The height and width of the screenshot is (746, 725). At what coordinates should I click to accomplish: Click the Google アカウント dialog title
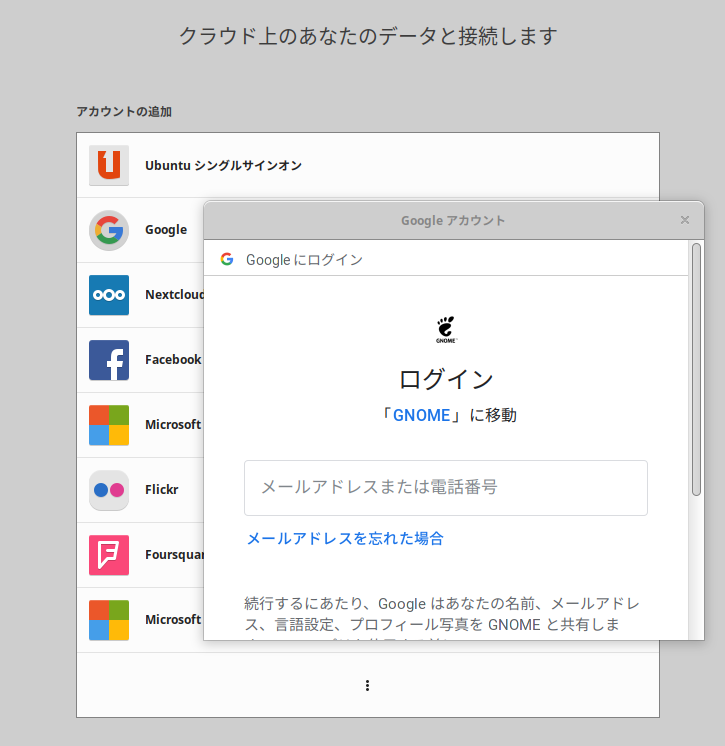pyautogui.click(x=453, y=220)
